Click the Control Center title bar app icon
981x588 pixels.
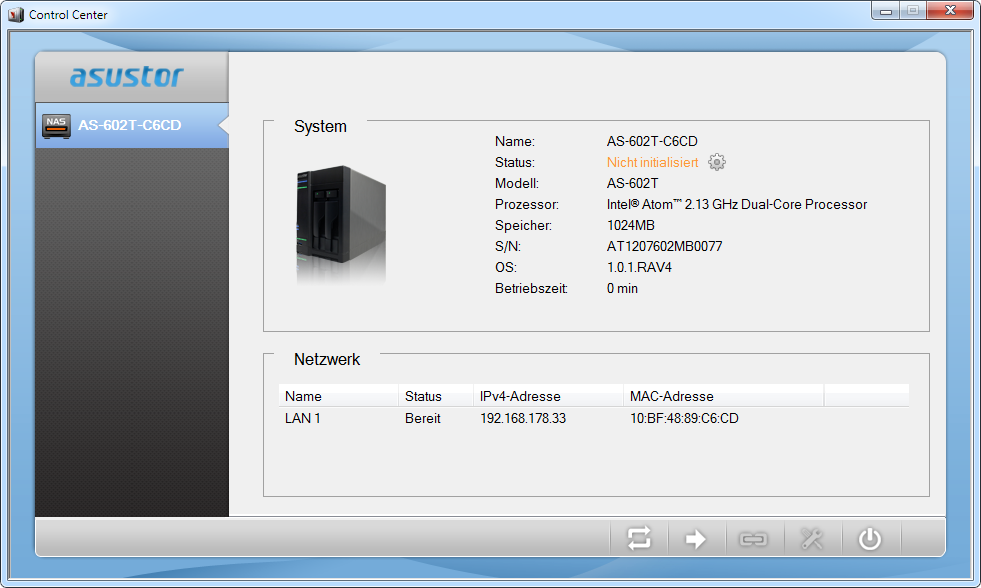tap(16, 14)
